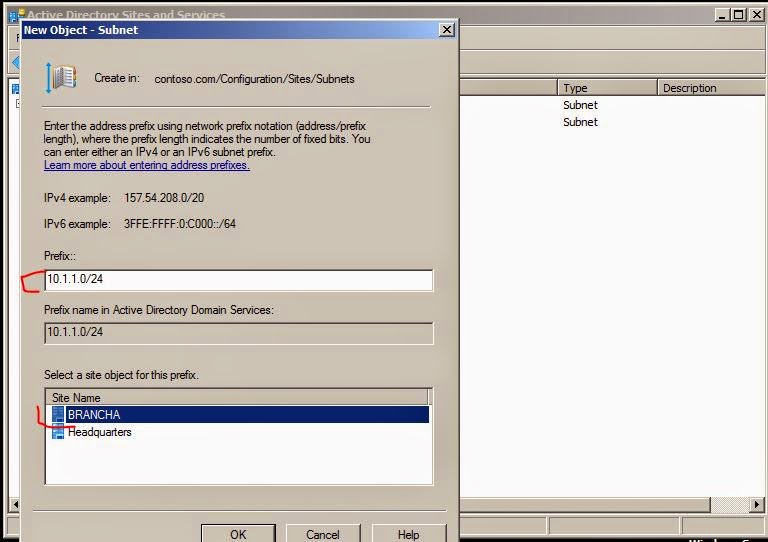Click the left arrow of the horizontal scrollbar
This screenshot has width=768, height=542.
(x=15, y=504)
